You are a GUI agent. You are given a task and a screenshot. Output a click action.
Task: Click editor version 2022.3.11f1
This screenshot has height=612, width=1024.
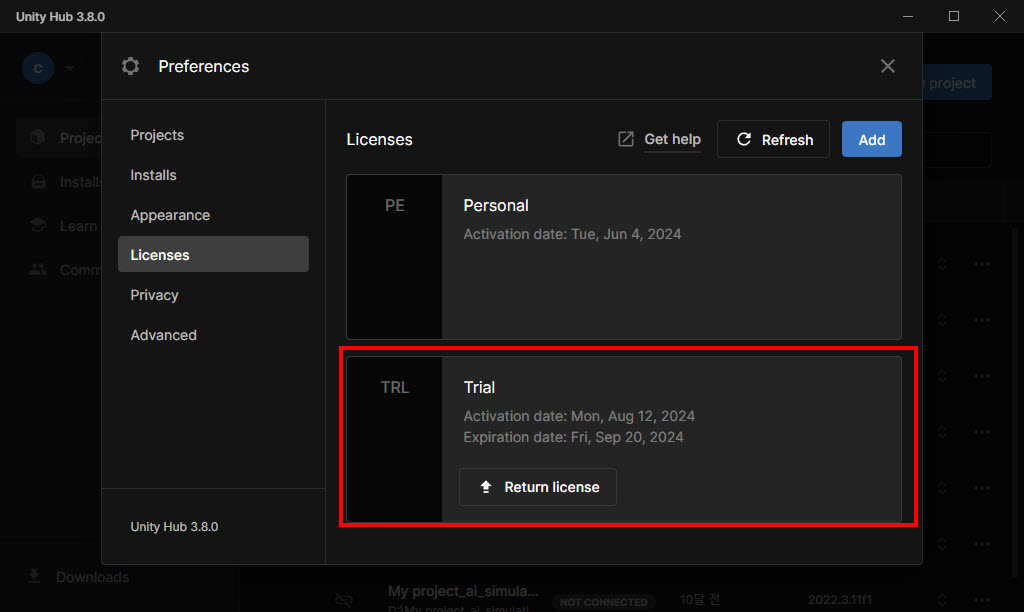(840, 600)
